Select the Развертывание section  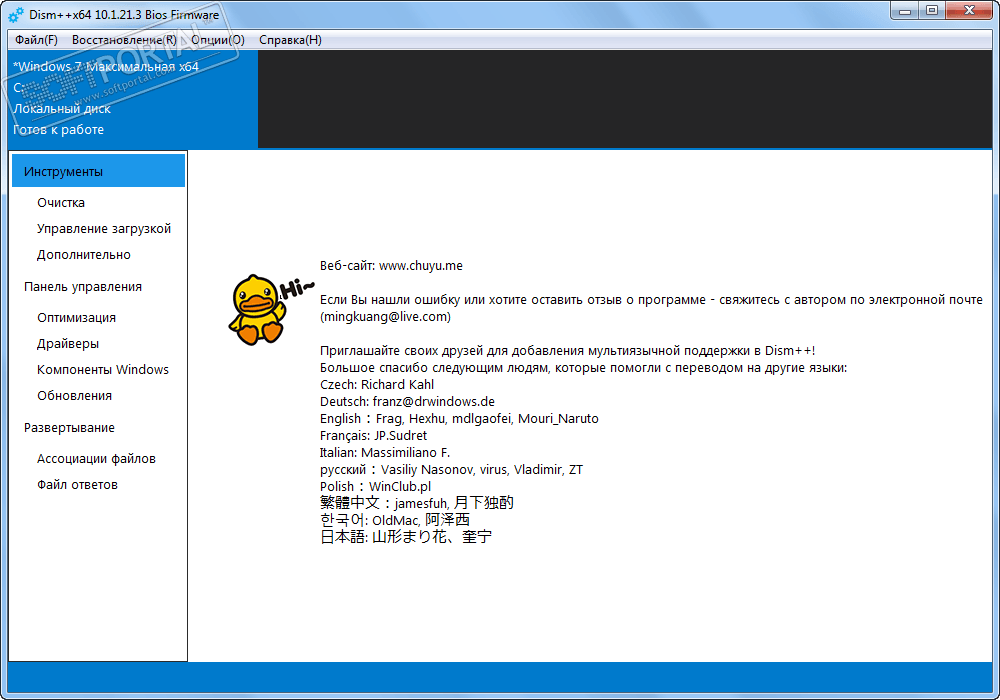(x=70, y=428)
